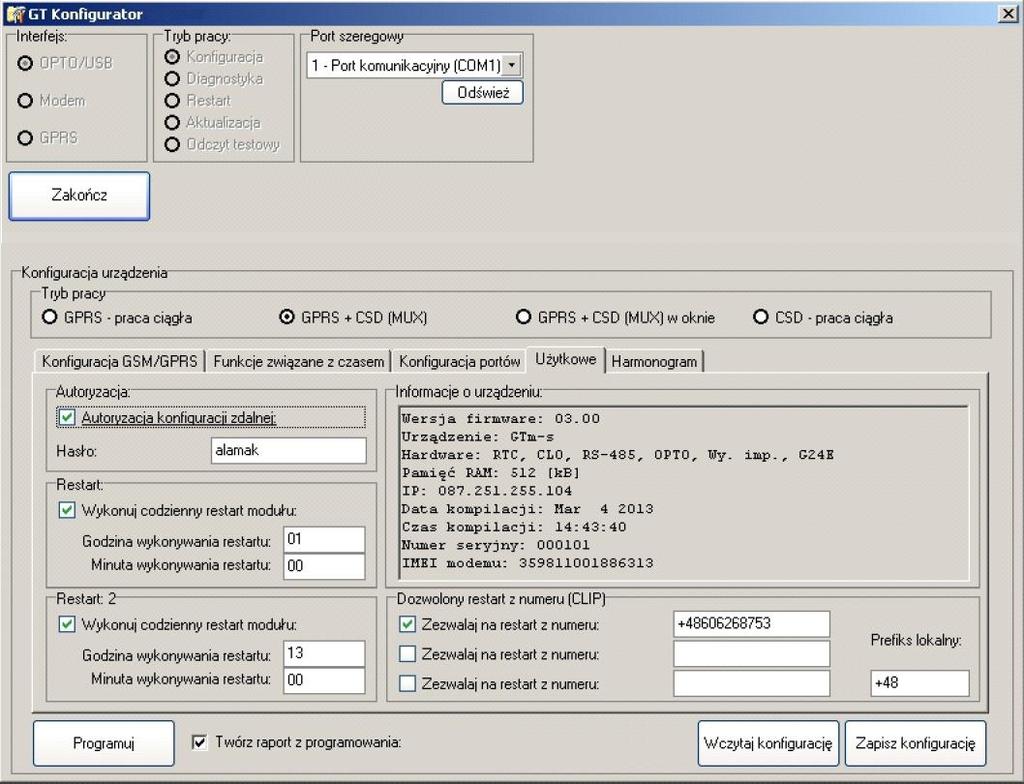Enable third Zezwalaj na restart z numeru checkbox
The height and width of the screenshot is (784, 1024).
(x=407, y=684)
